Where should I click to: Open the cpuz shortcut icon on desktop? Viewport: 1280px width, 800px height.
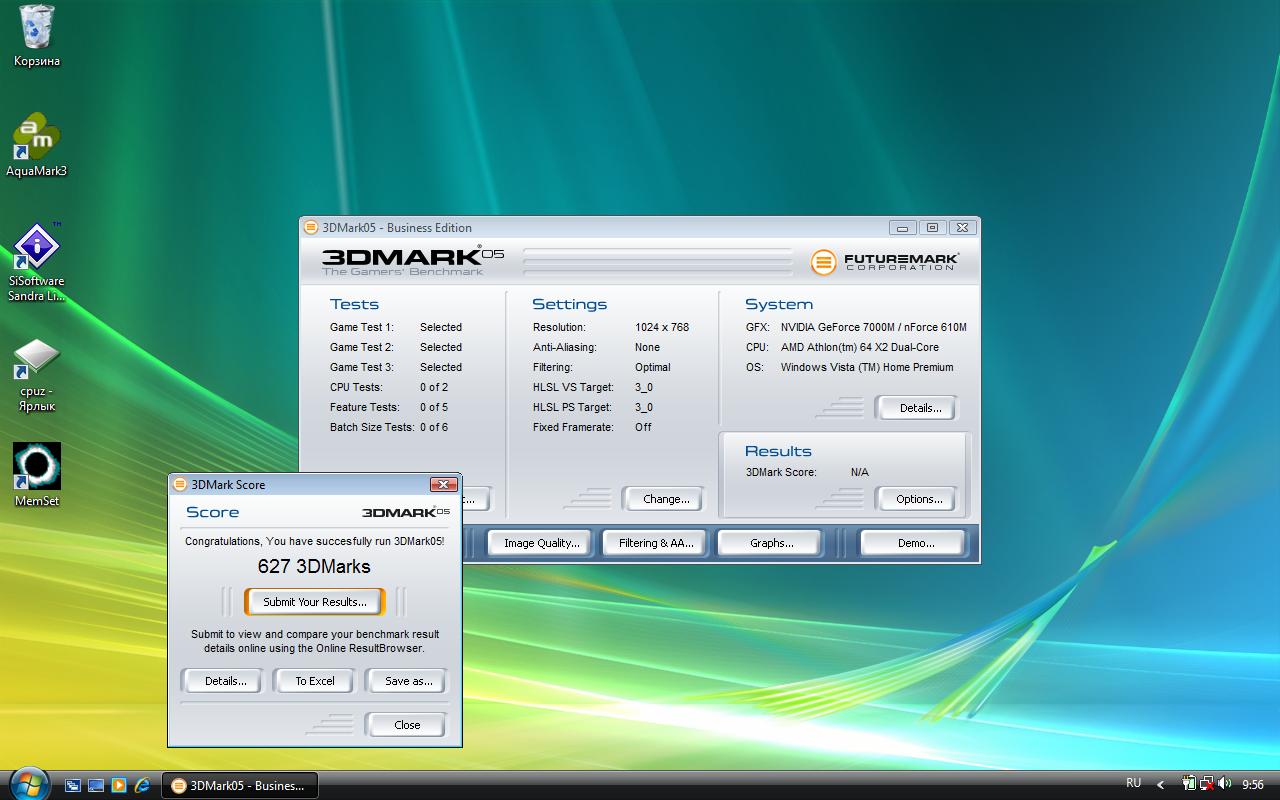click(x=37, y=375)
